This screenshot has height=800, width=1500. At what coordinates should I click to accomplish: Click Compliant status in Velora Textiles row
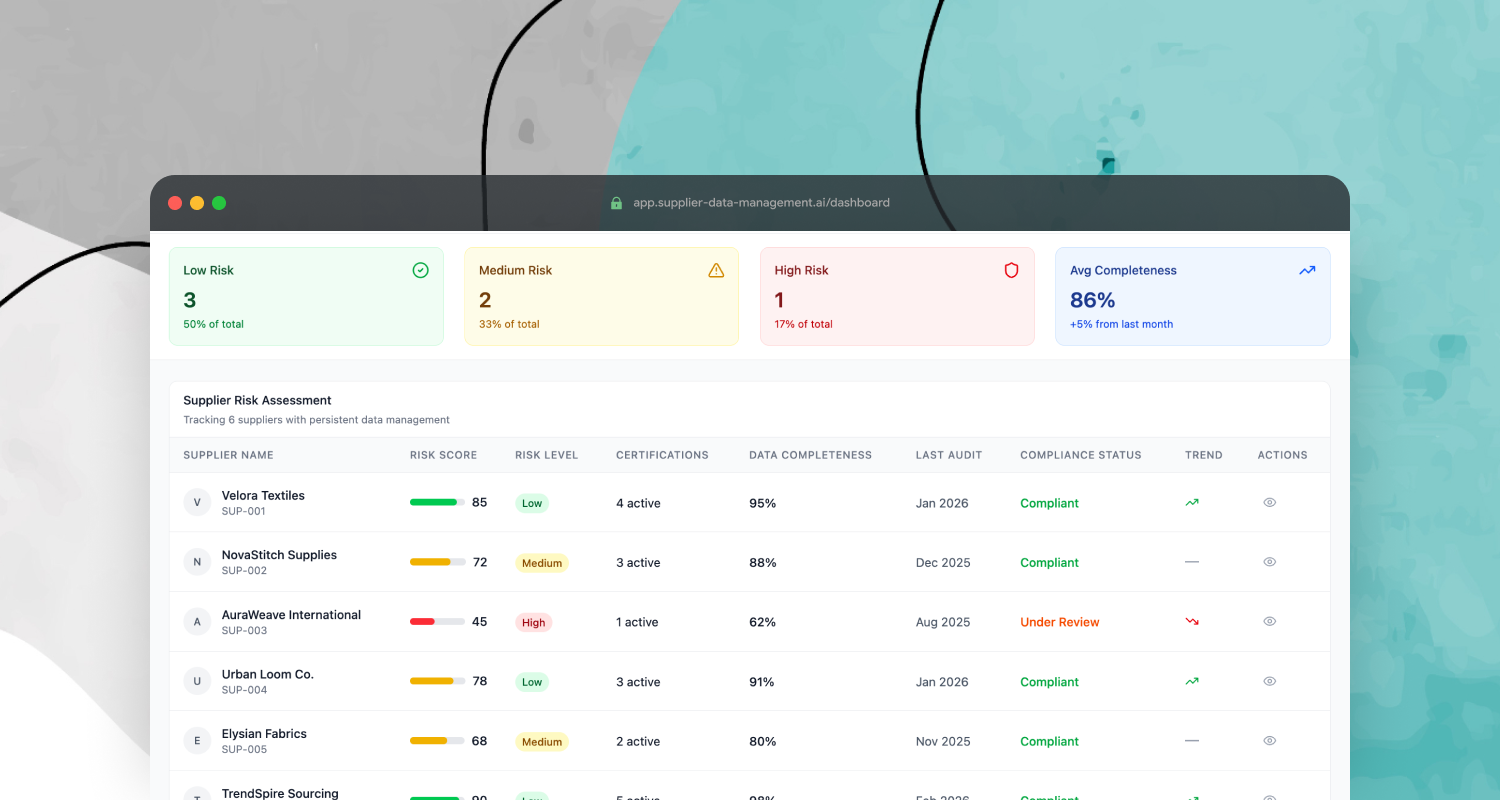click(1050, 503)
